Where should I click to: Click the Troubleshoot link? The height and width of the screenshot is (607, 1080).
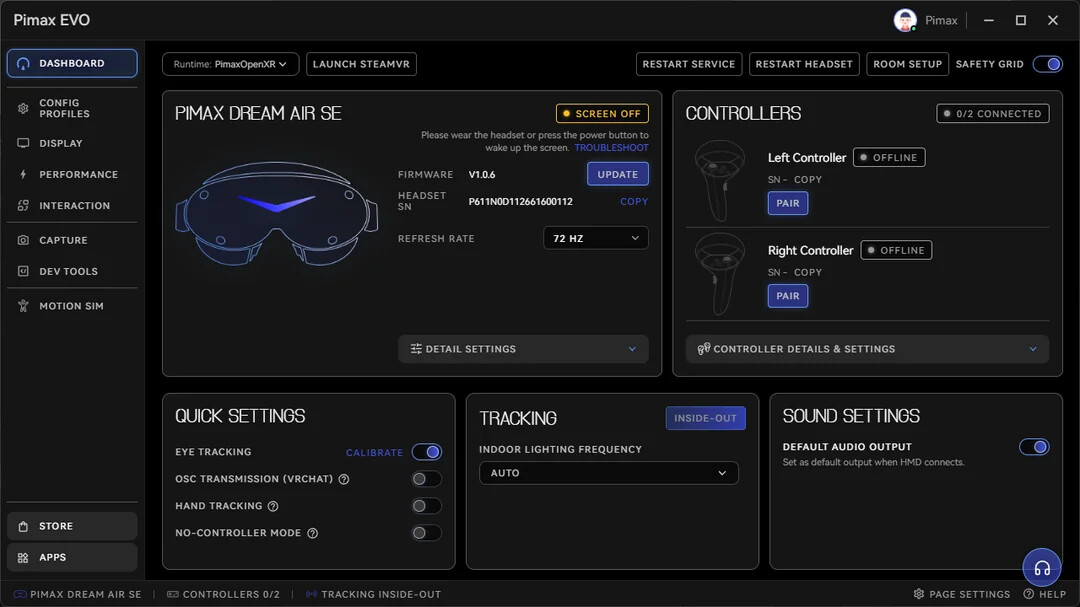612,147
